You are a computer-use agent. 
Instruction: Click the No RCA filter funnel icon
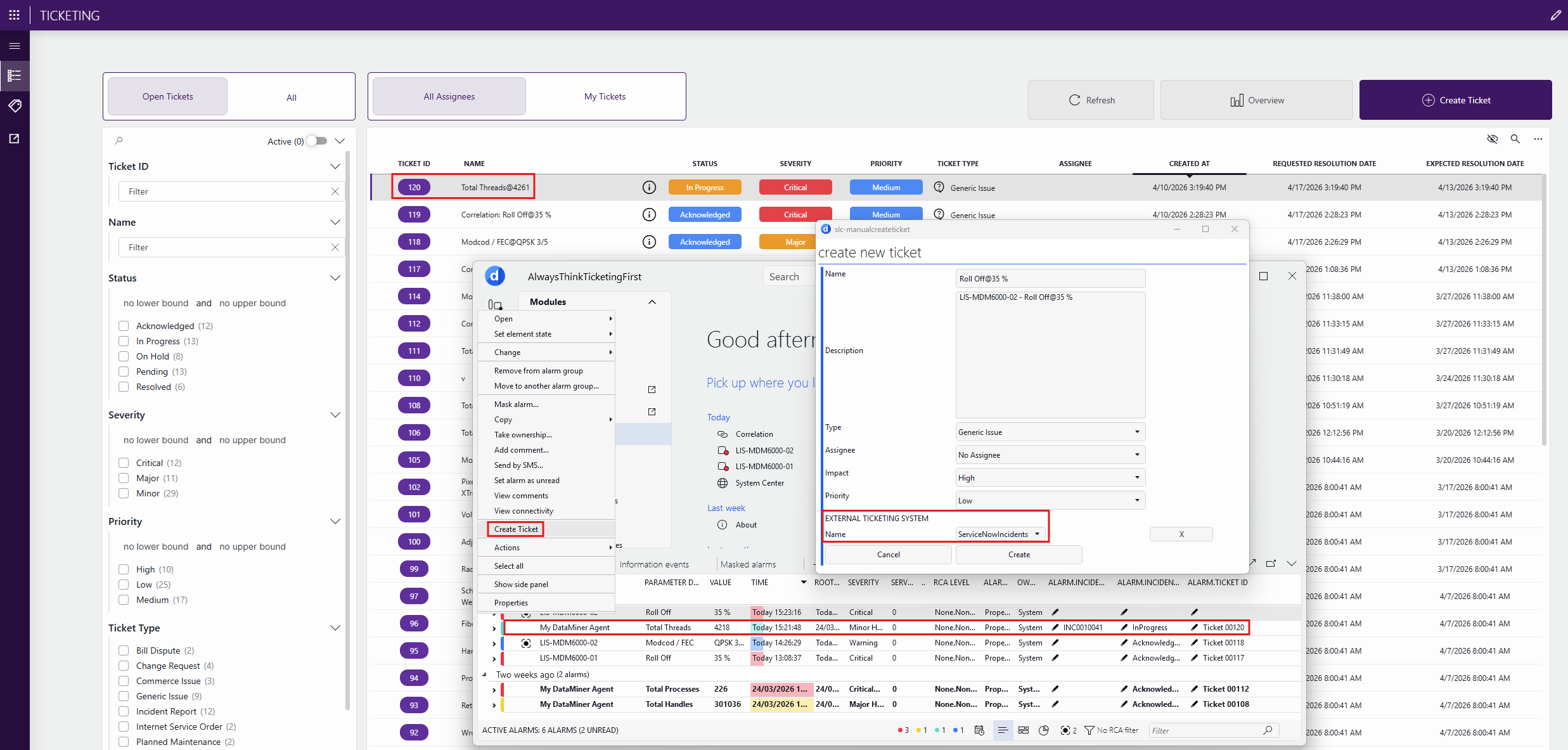coord(1089,730)
